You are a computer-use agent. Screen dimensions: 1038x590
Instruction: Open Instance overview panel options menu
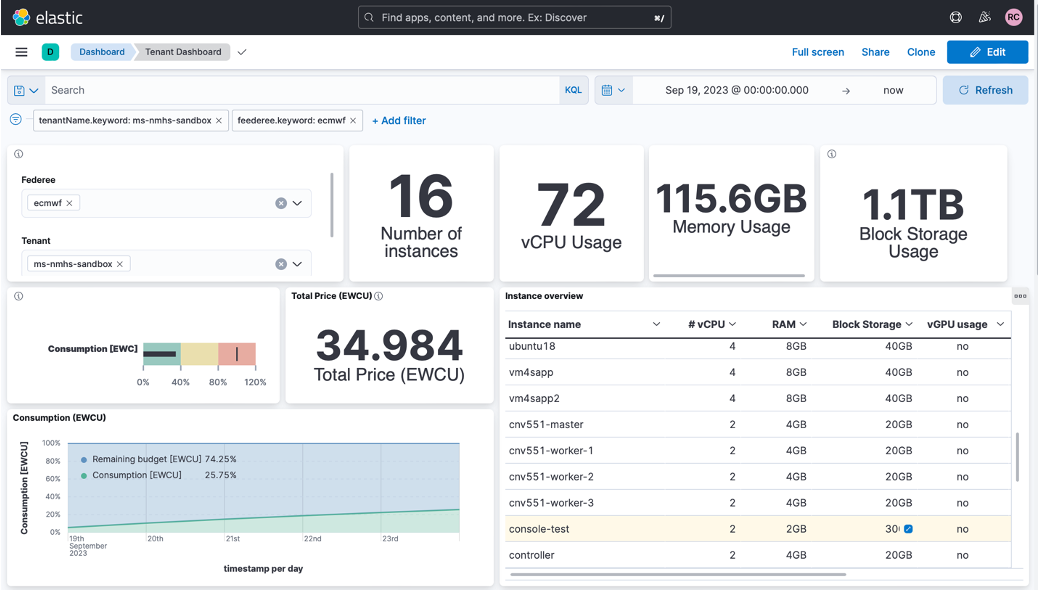click(1020, 296)
